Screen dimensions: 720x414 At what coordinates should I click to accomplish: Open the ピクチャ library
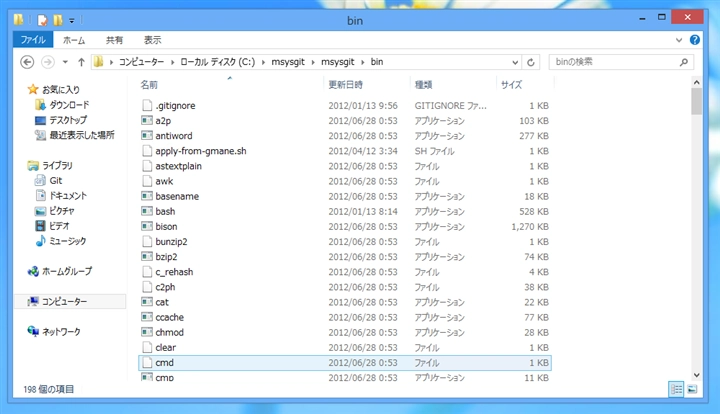tap(62, 211)
